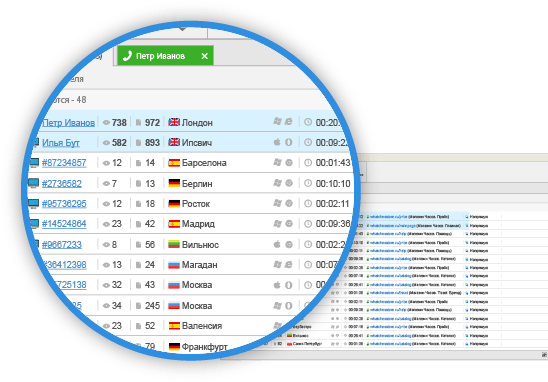Screen dimensions: 548x382
Task: Open visitor #87234857
Action: (64, 163)
